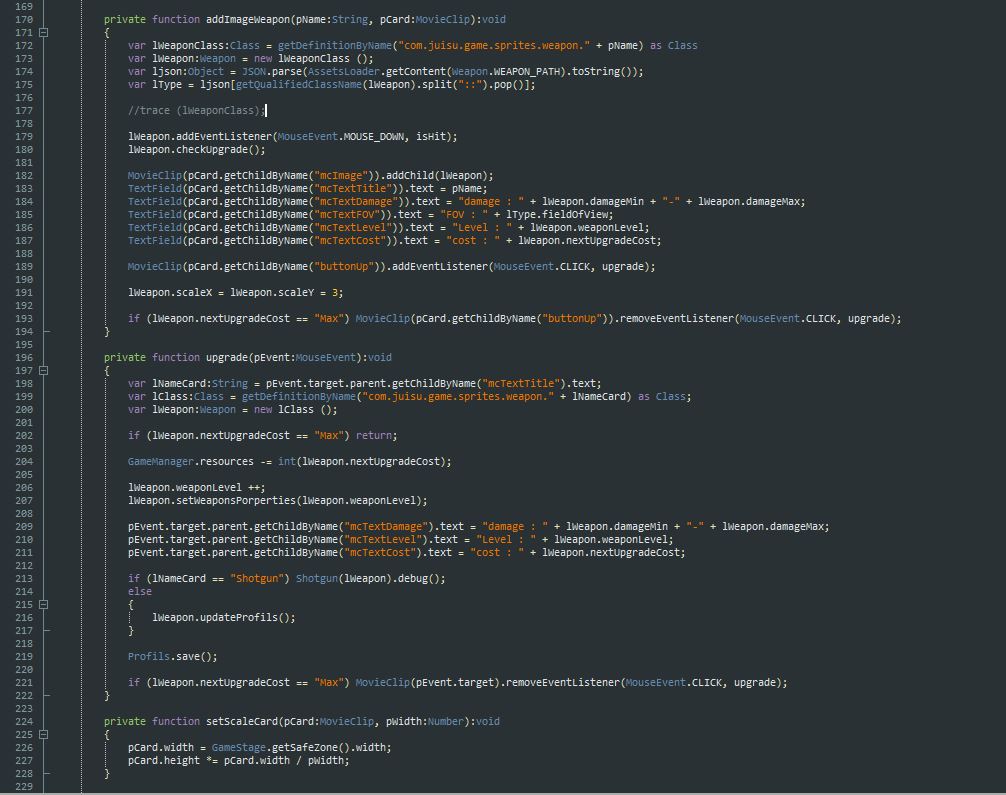Image resolution: width=1006 pixels, height=795 pixels.
Task: Click the else keyword on line 214
Action: tap(140, 592)
